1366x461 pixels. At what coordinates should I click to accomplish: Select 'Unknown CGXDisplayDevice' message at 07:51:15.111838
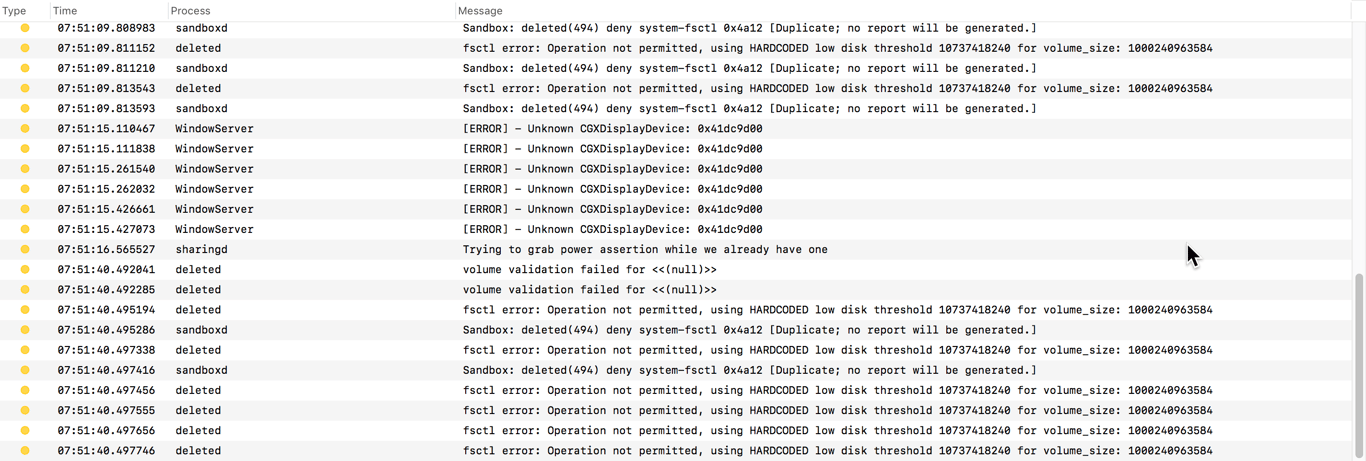click(x=612, y=149)
